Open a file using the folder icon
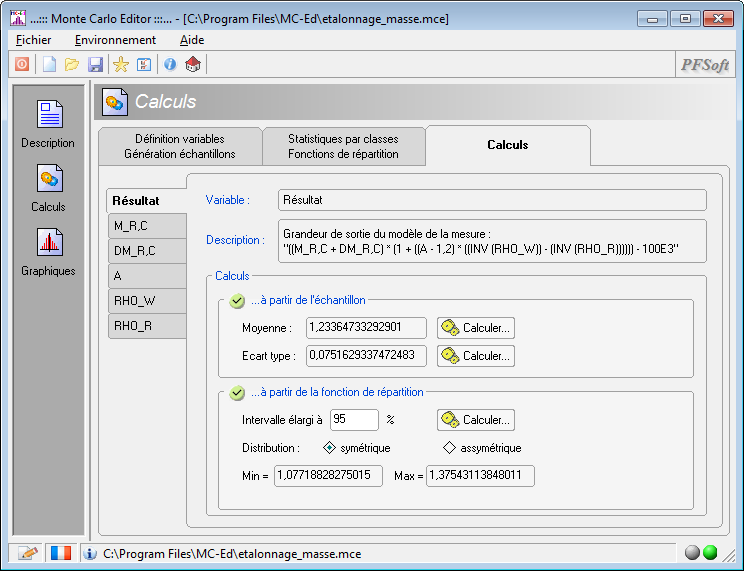This screenshot has height=571, width=744. point(72,64)
